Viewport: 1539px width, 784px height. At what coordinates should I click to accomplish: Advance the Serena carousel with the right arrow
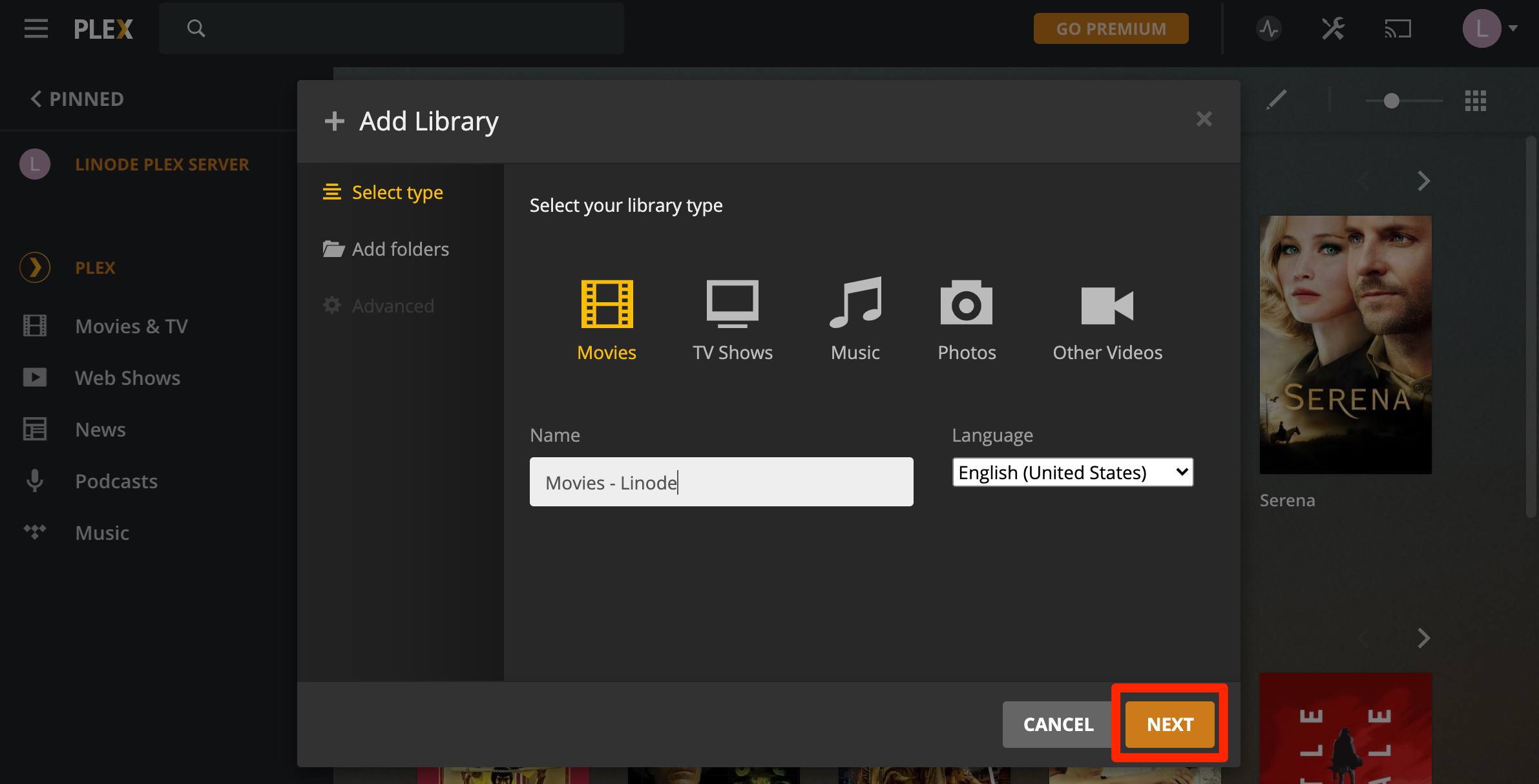1424,181
